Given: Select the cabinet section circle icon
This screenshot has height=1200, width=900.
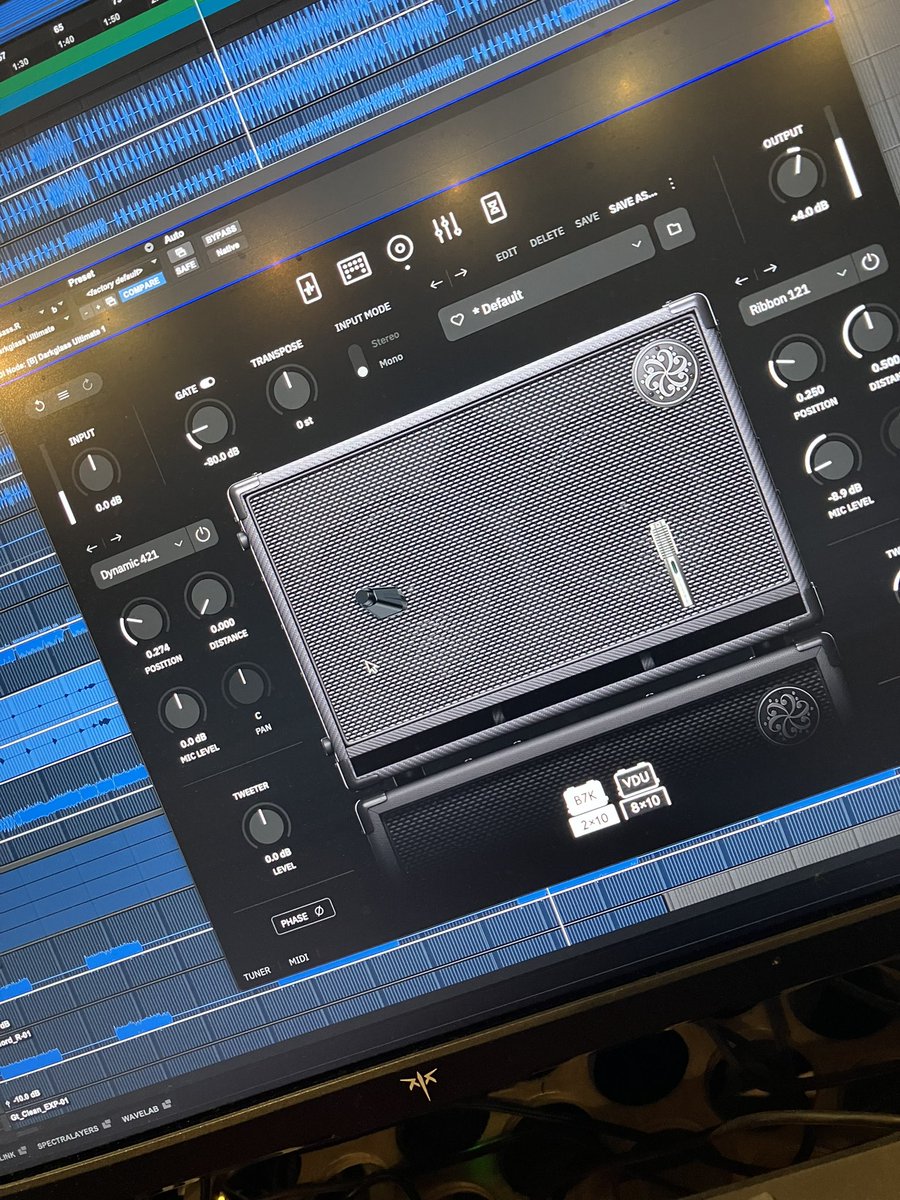Looking at the screenshot, I should point(400,250).
